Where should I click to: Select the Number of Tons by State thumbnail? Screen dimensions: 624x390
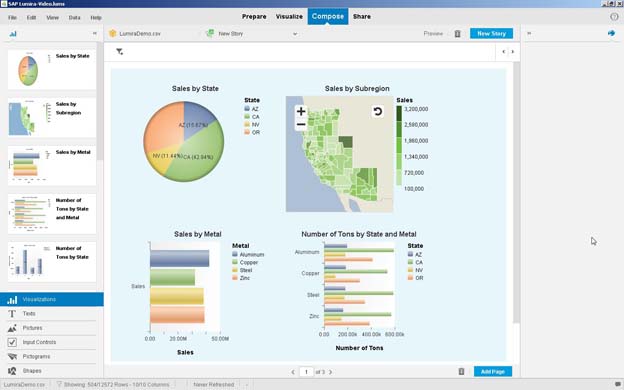click(52, 262)
